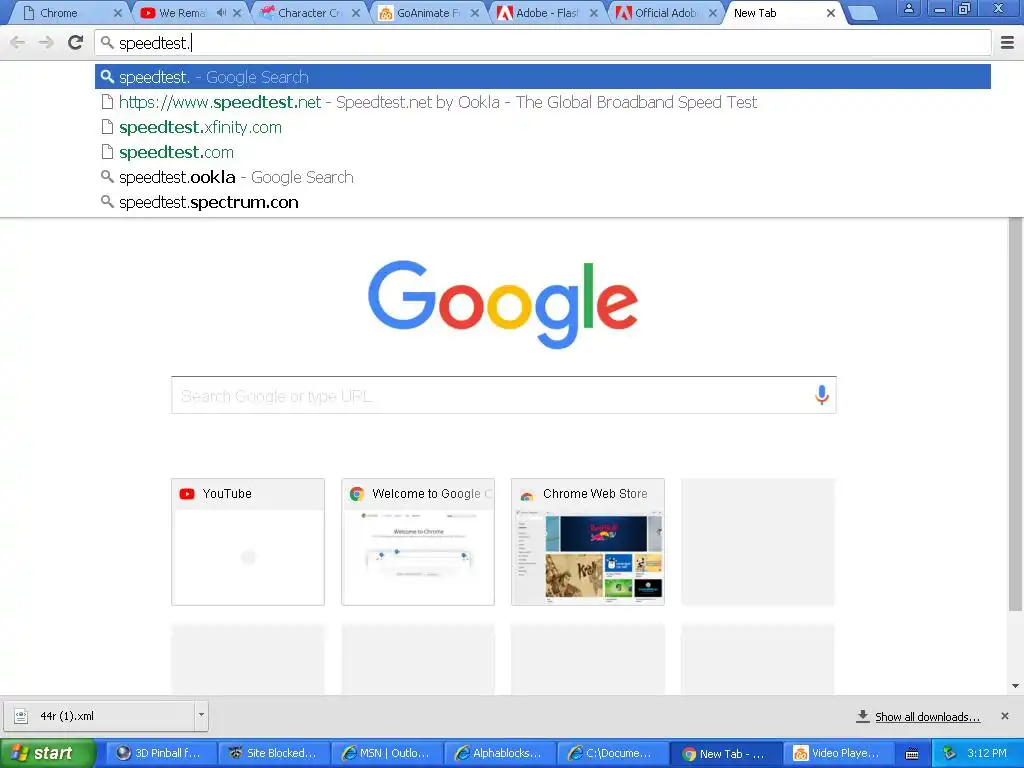Open the Adobe - Flash tab
This screenshot has width=1024, height=768.
pos(546,13)
